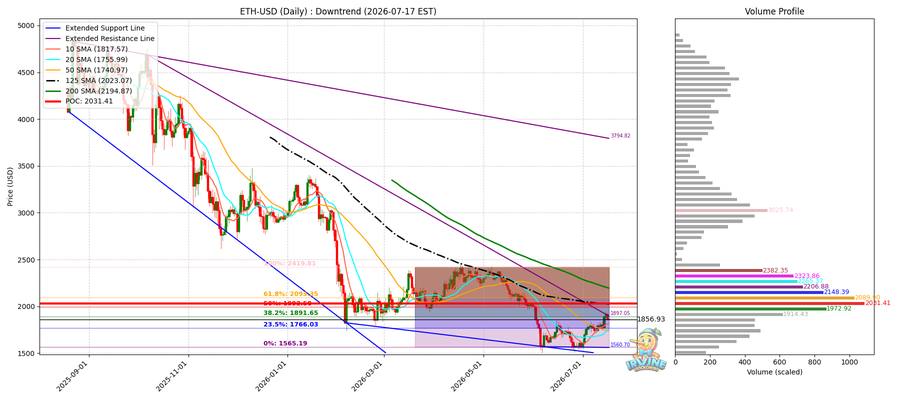The image size is (900, 400).
Task: Click the 3794.82 resistance line end label
Action: 621,136
